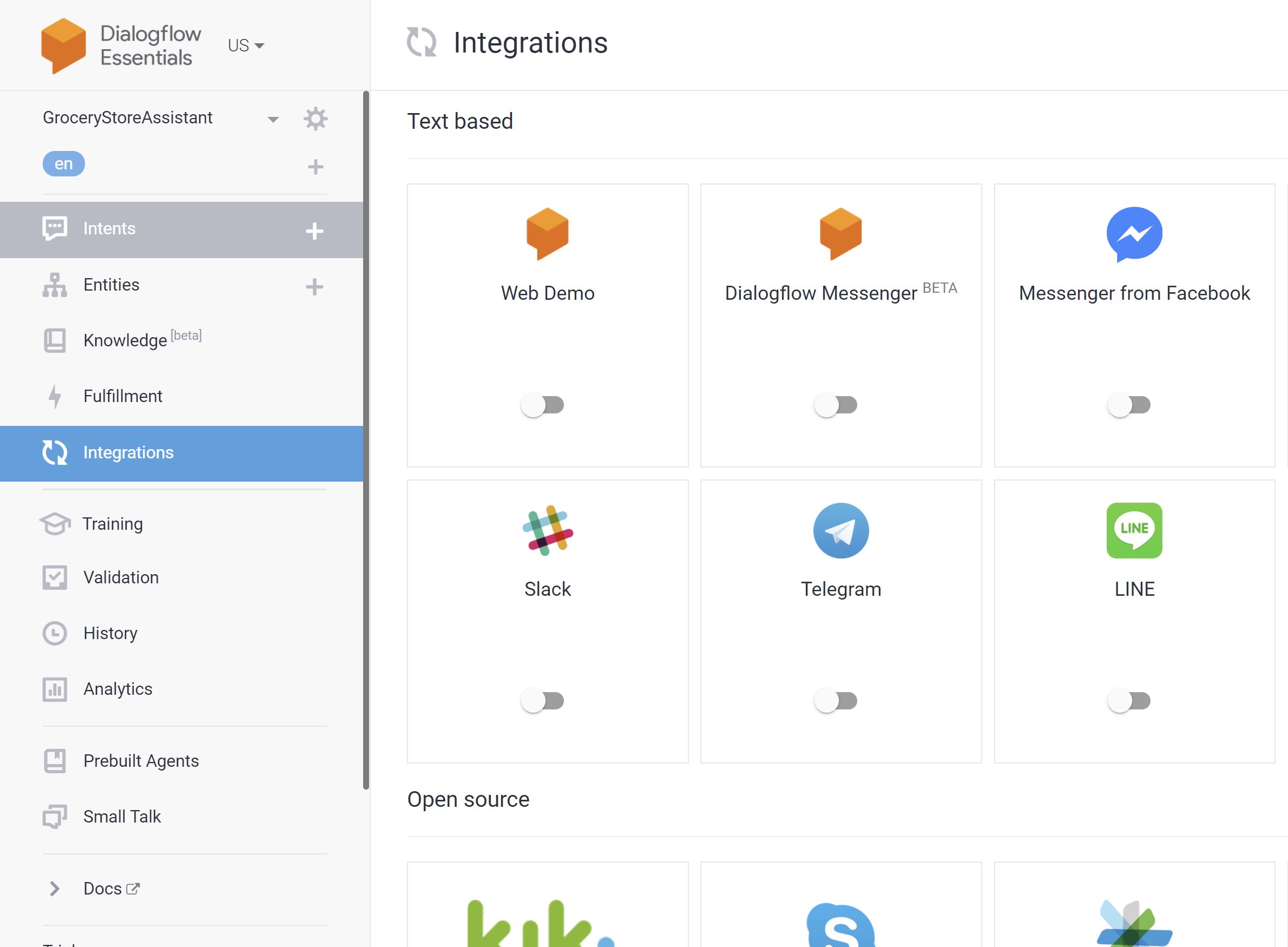Screen dimensions: 1288x947
Task: Click the plus icon to create entity
Action: [314, 287]
